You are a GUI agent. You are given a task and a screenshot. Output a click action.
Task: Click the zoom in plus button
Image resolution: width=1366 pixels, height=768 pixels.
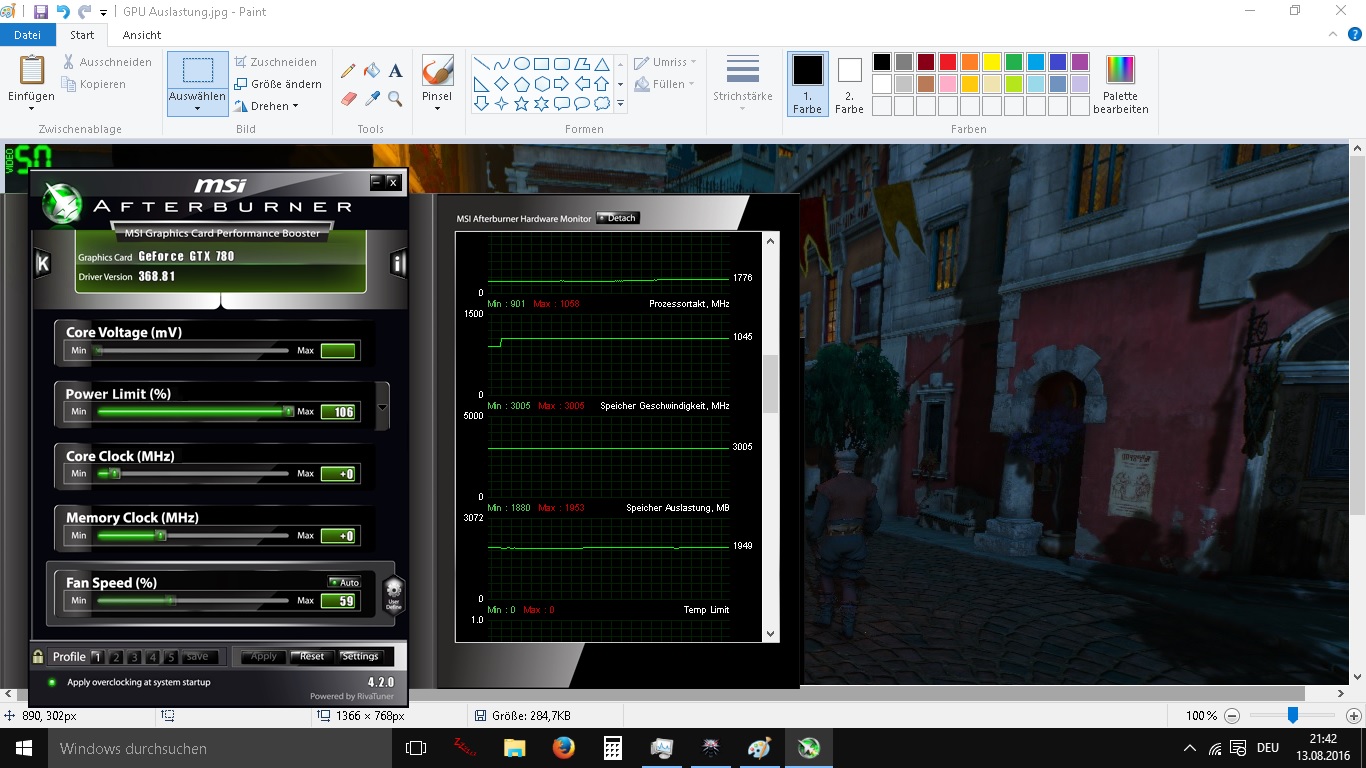1353,716
